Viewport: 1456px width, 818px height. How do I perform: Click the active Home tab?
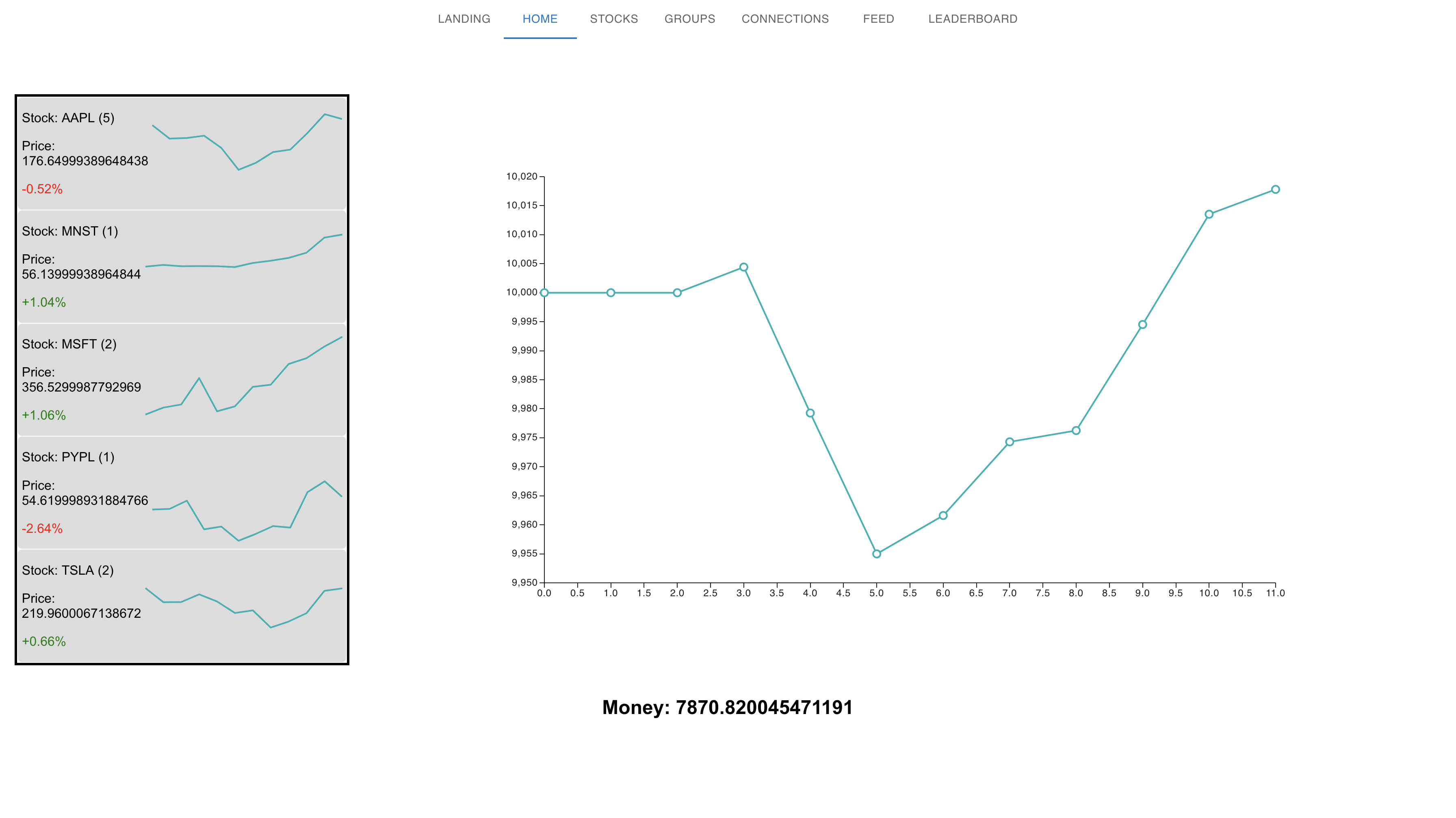pos(539,19)
